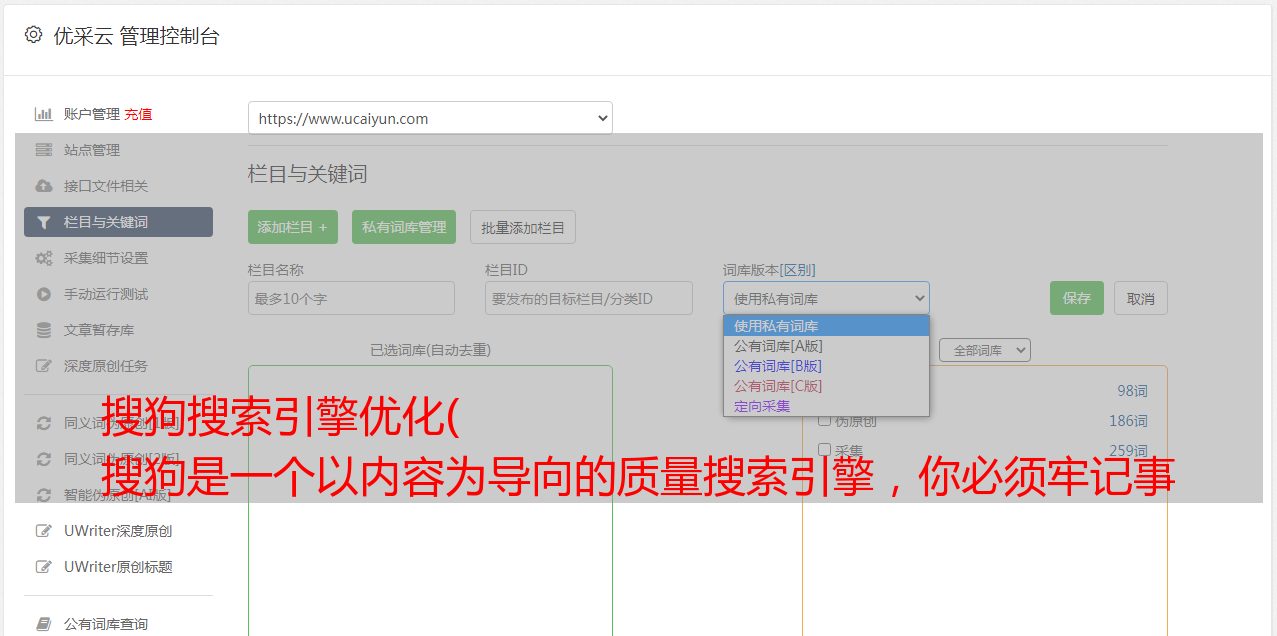The image size is (1277, 636).
Task: Tick the 采集 wordlist checkbox
Action: click(825, 450)
